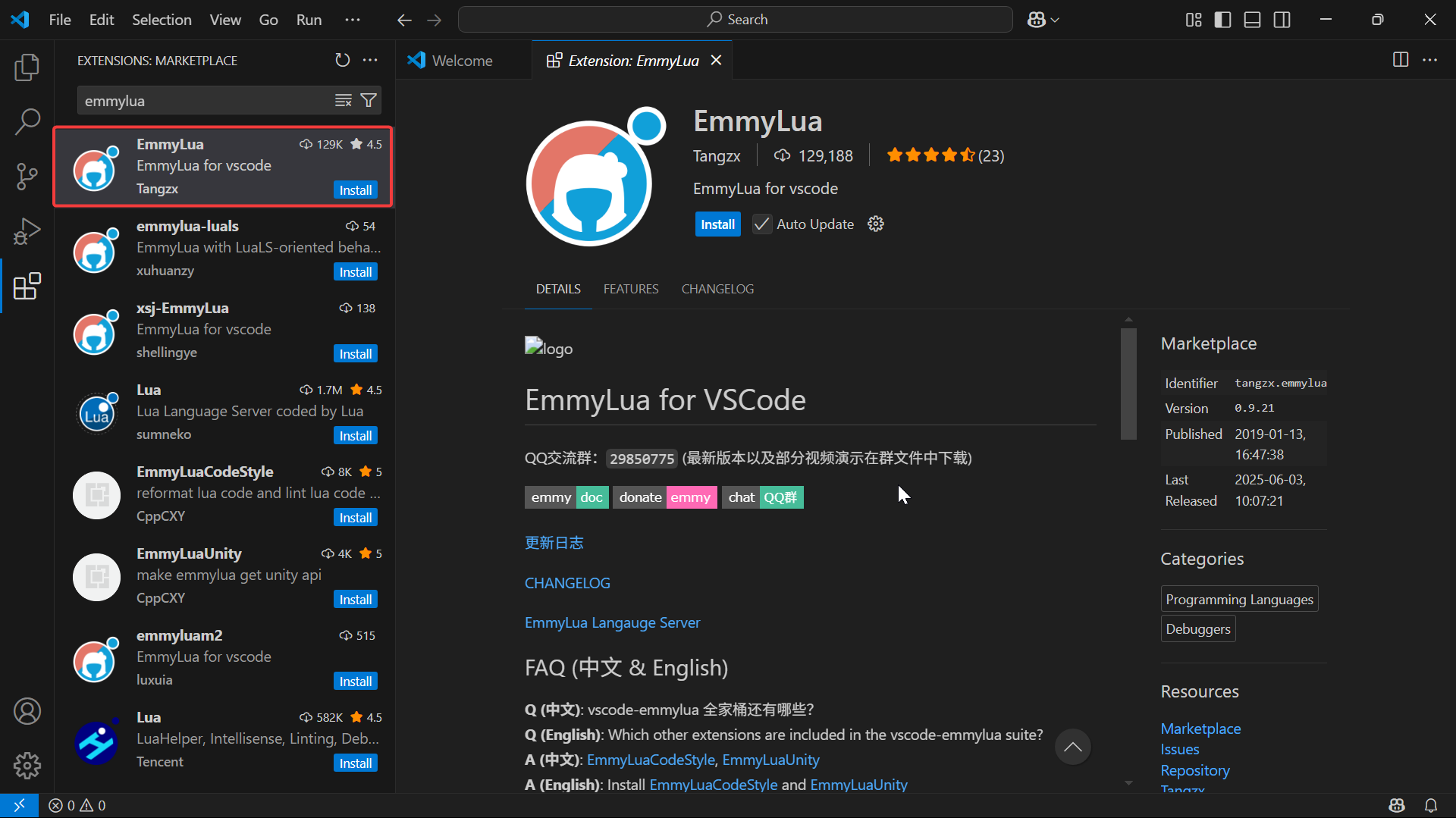The image size is (1456, 818).
Task: Open the Source Control view
Action: tap(27, 177)
